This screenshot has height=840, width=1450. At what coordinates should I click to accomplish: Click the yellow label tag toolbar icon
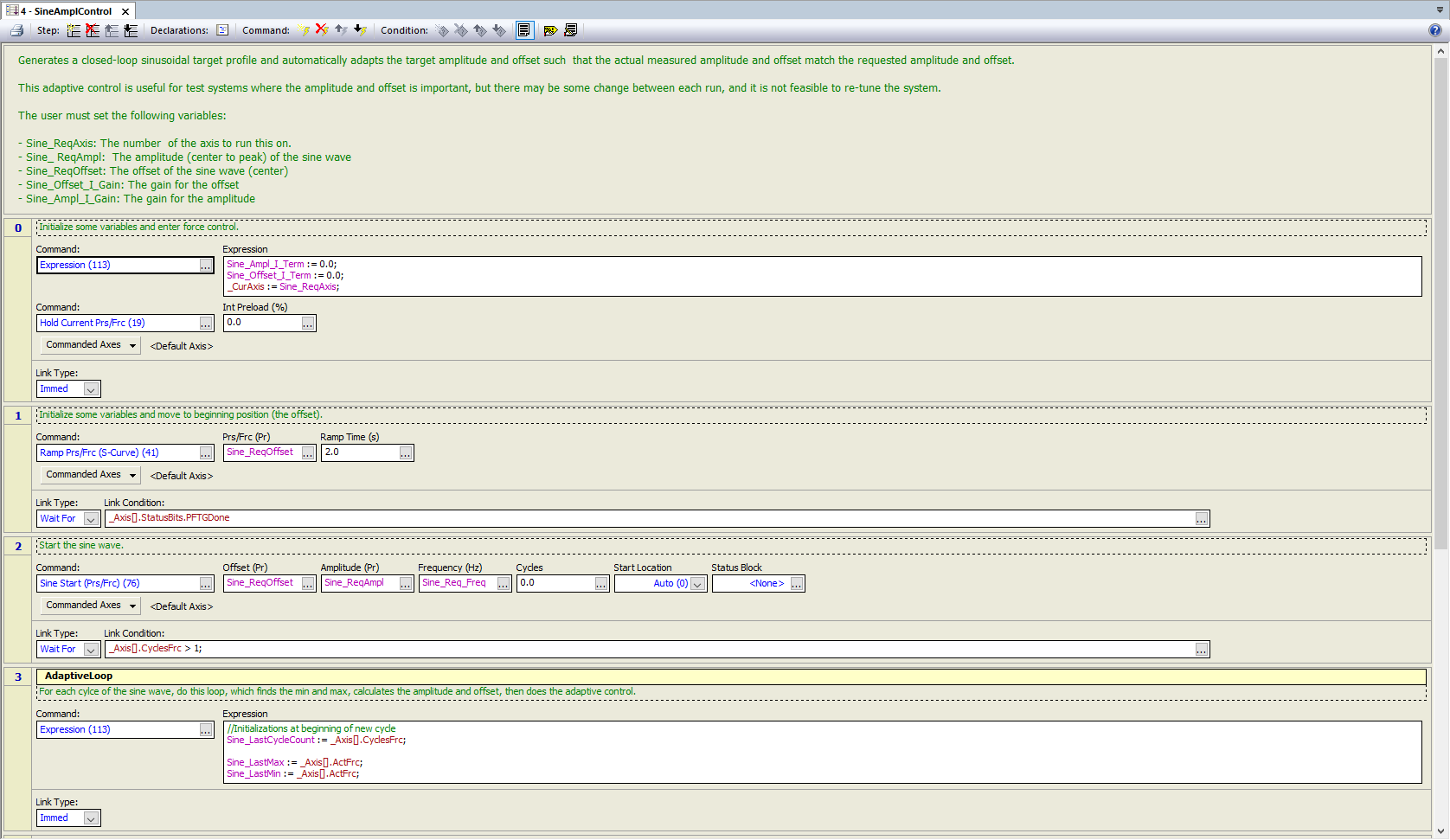click(550, 30)
